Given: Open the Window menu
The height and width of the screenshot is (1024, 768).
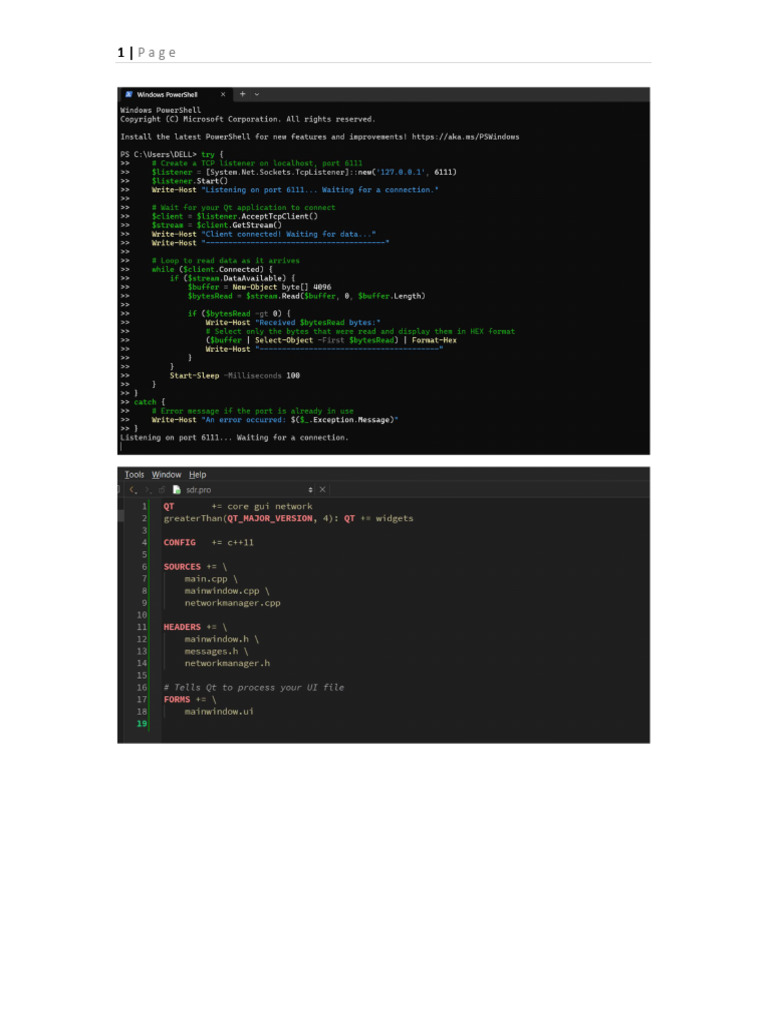Looking at the screenshot, I should coord(166,475).
